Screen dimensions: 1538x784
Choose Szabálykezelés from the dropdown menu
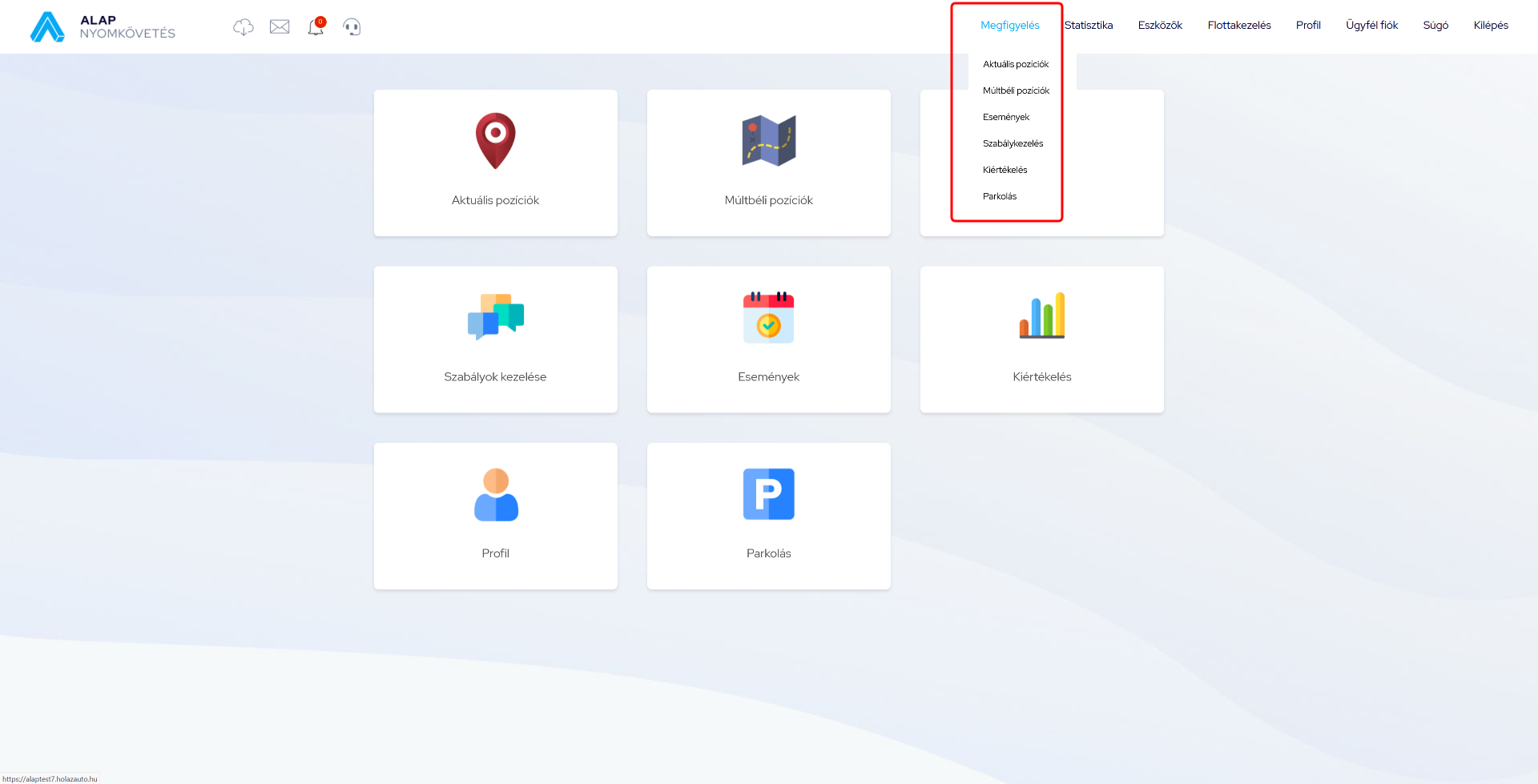[1013, 143]
